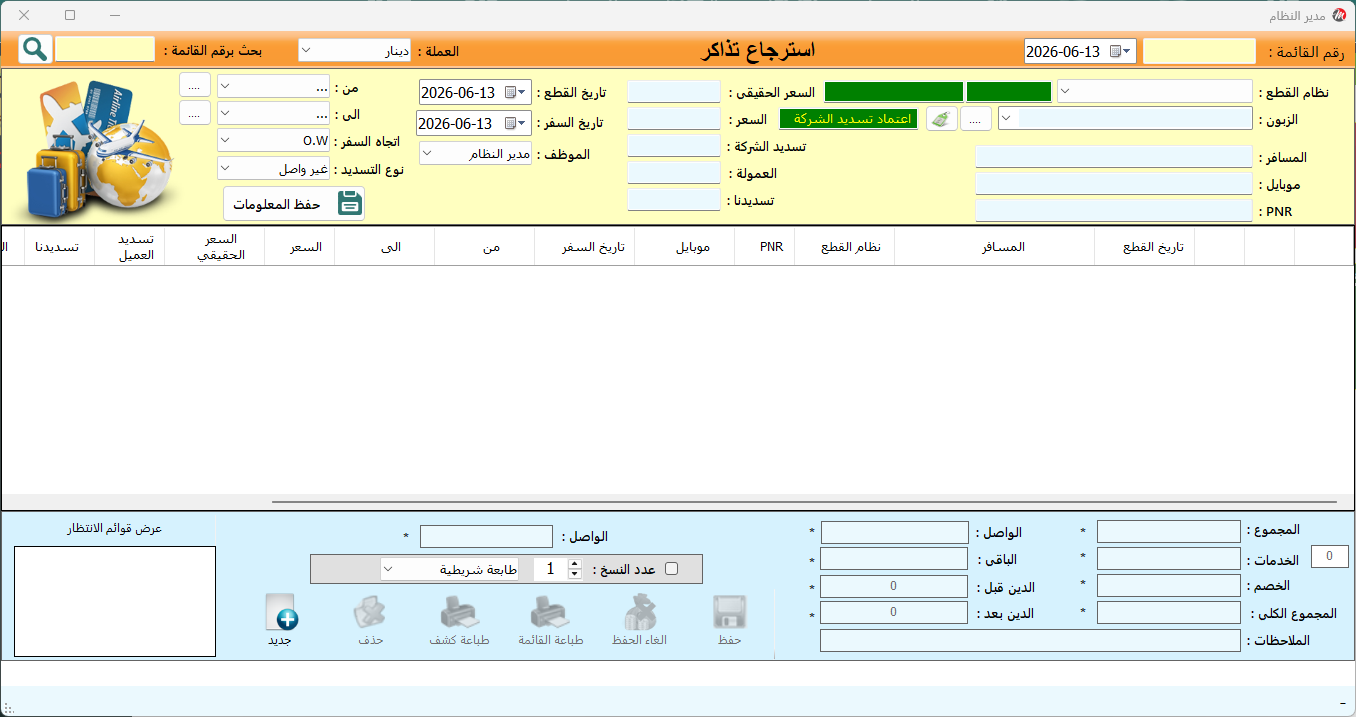
Task: Click the narrow green bar beside نظام القطع
Action: pyautogui.click(x=1009, y=92)
